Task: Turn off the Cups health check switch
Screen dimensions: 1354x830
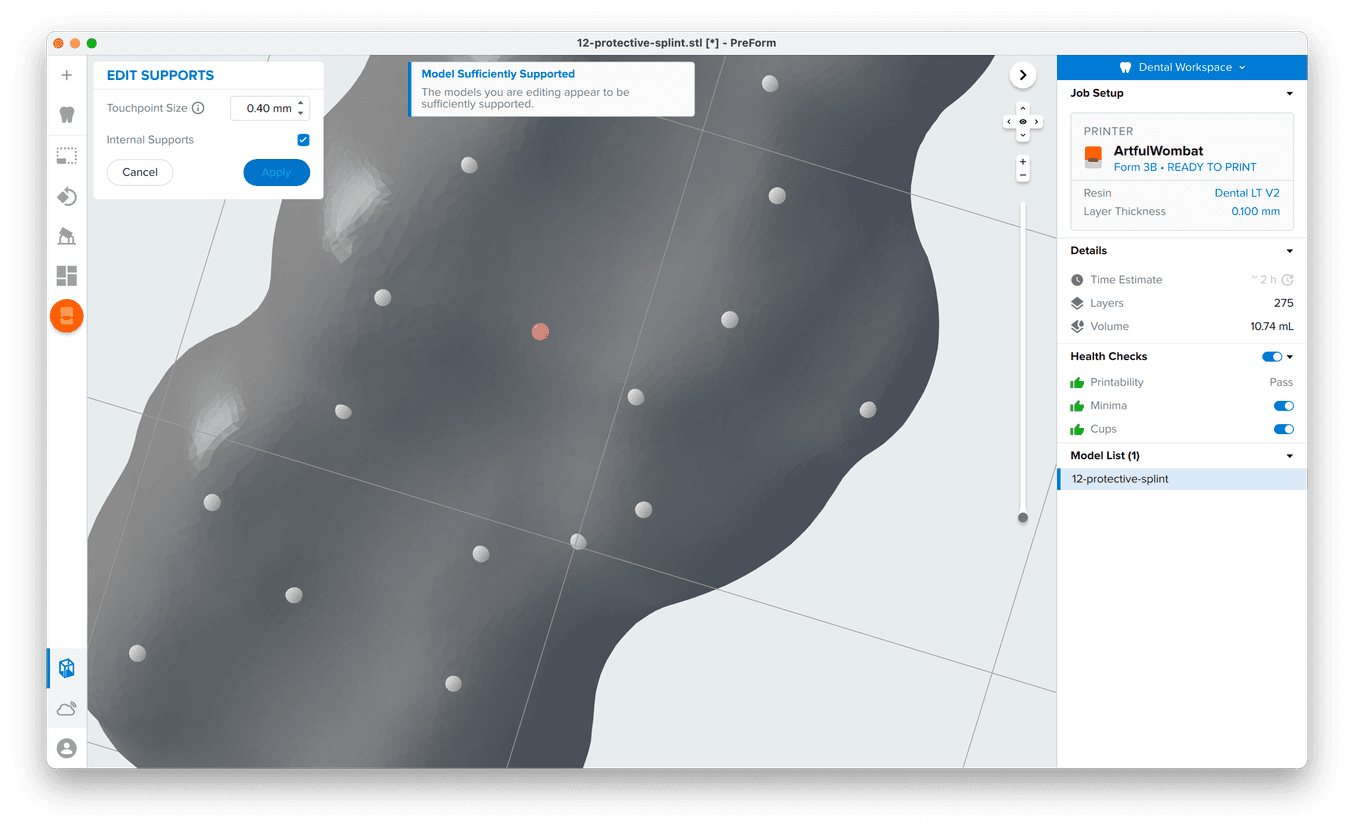Action: tap(1283, 429)
